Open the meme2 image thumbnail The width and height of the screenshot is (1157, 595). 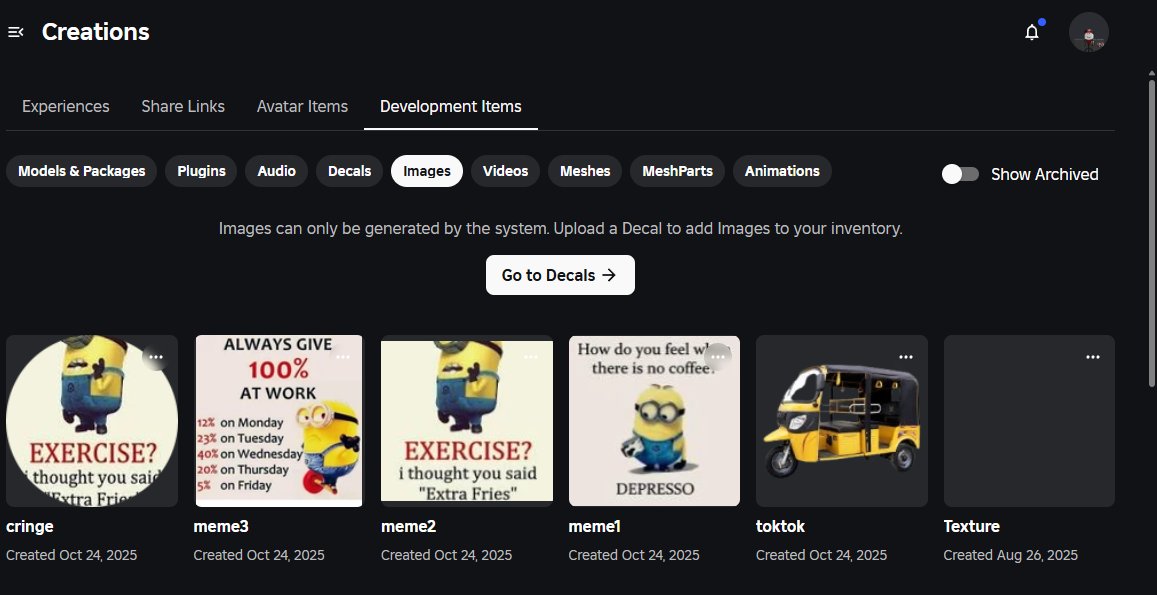pyautogui.click(x=467, y=421)
